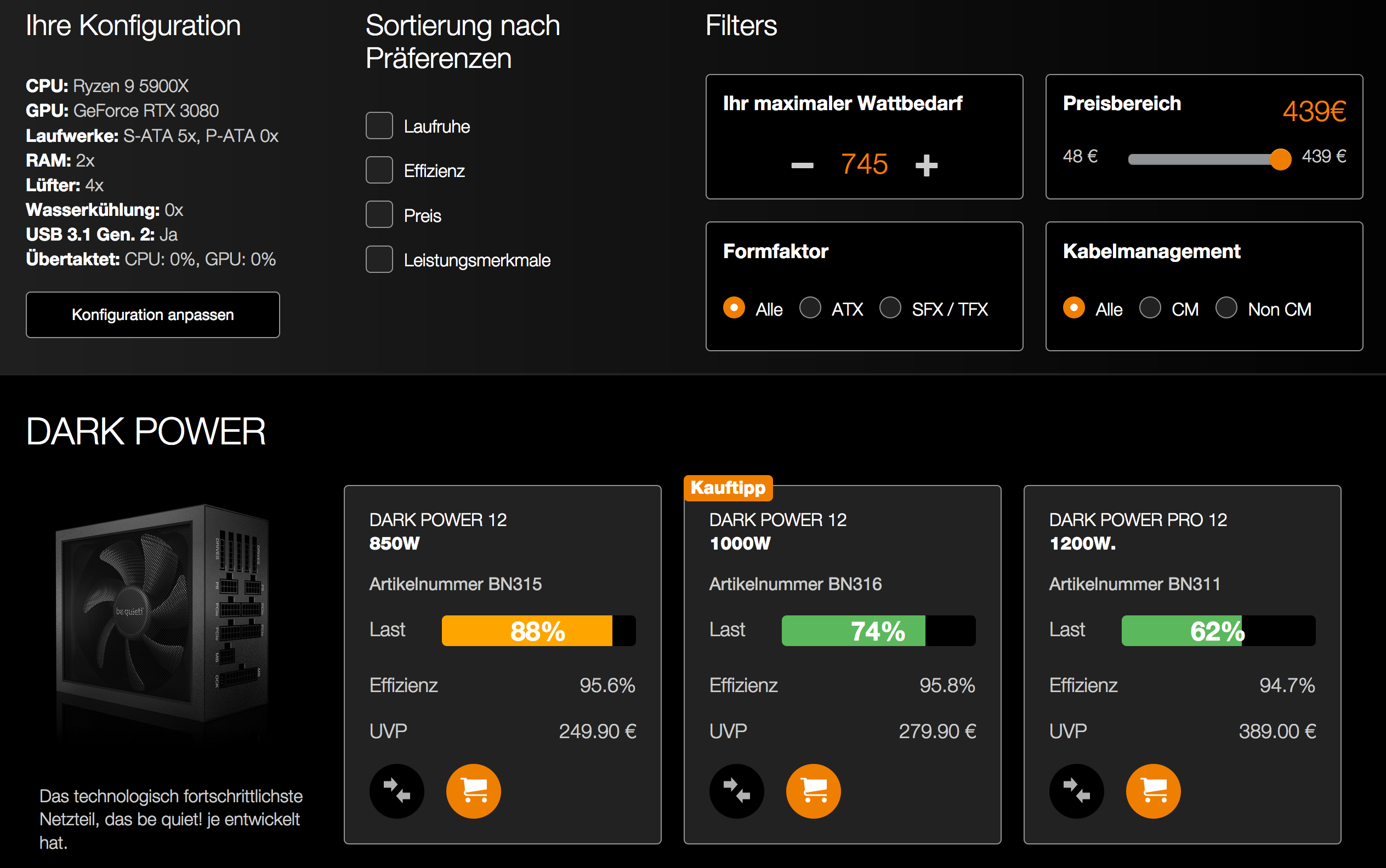
Task: Select CM cable management option
Action: click(x=1150, y=308)
